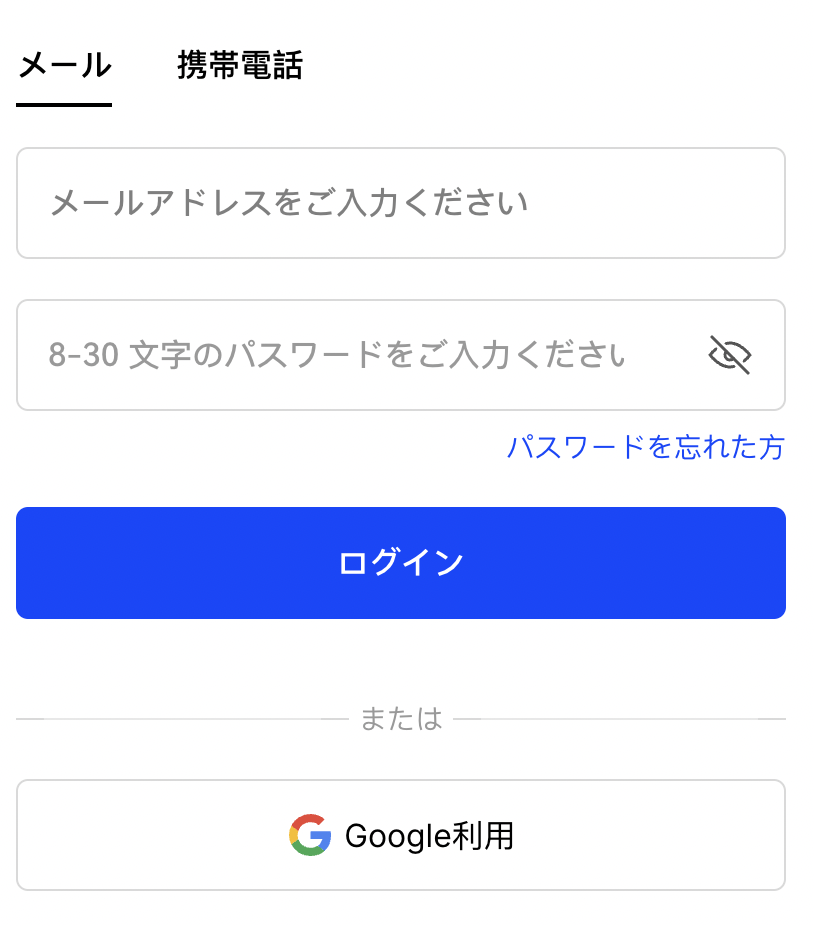Focus the メールアドレス input field
814x926 pixels.
pos(401,203)
